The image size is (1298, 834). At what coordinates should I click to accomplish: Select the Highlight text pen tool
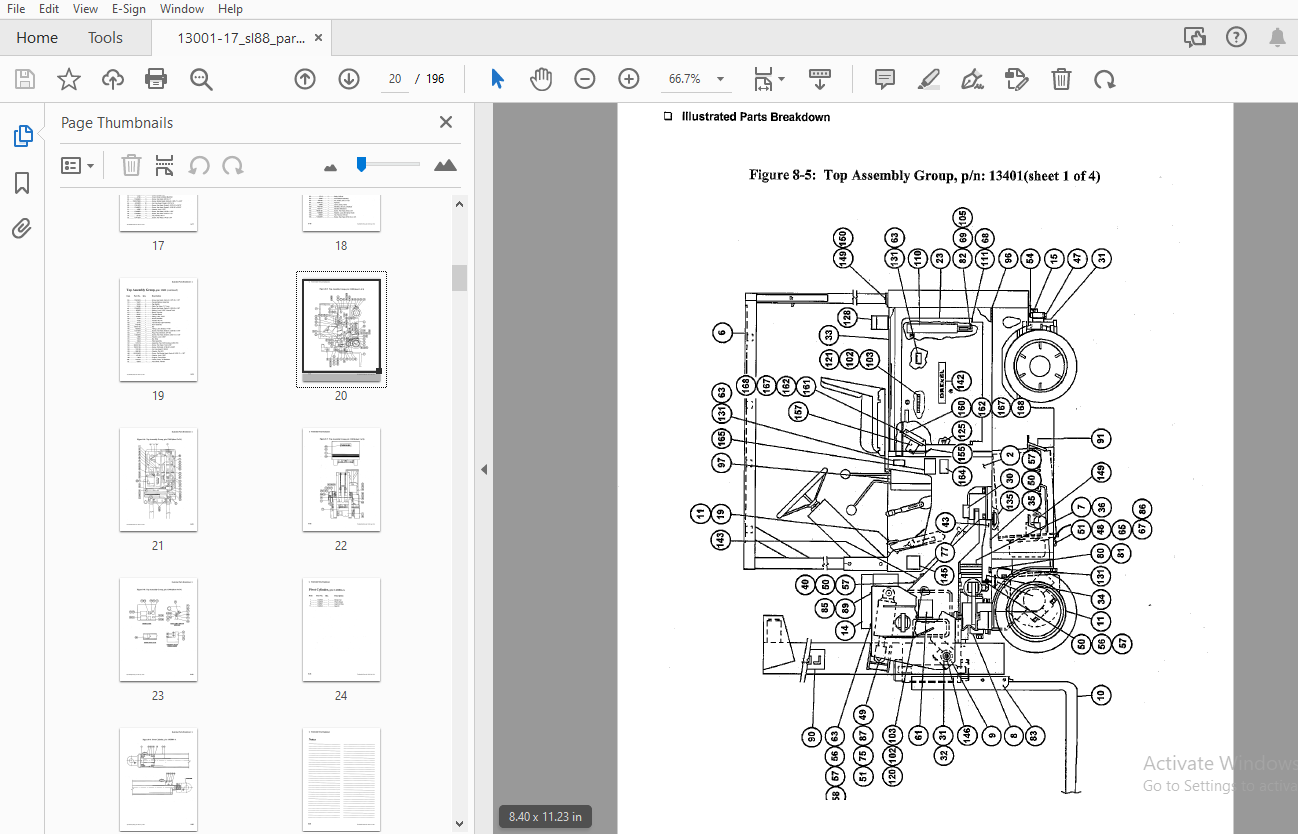click(929, 79)
